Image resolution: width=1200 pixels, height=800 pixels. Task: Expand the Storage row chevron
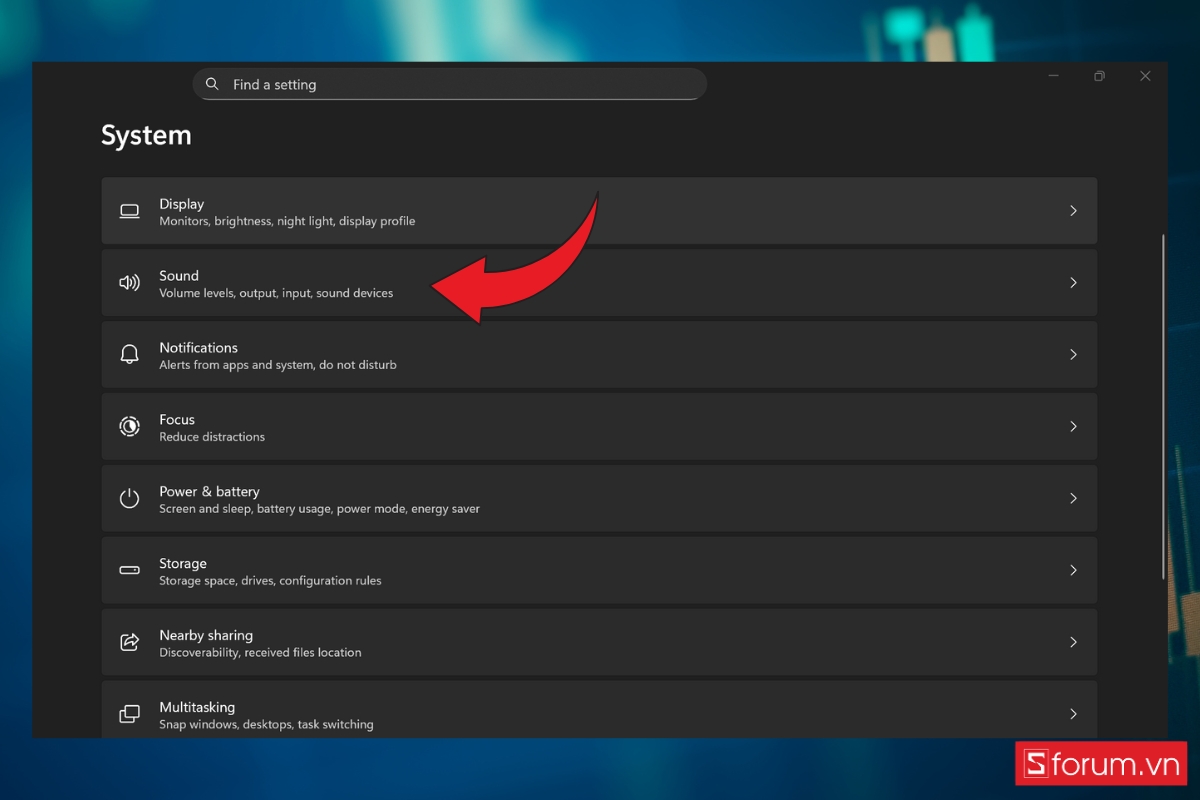(1073, 570)
